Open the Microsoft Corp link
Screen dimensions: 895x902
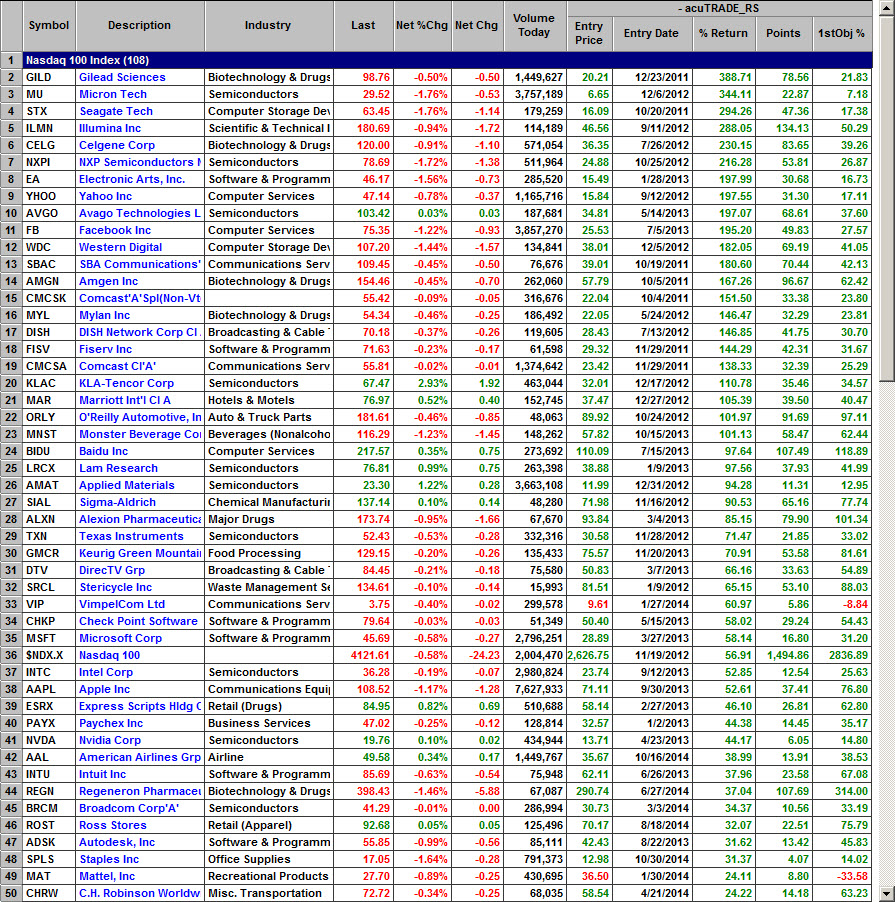(x=120, y=639)
